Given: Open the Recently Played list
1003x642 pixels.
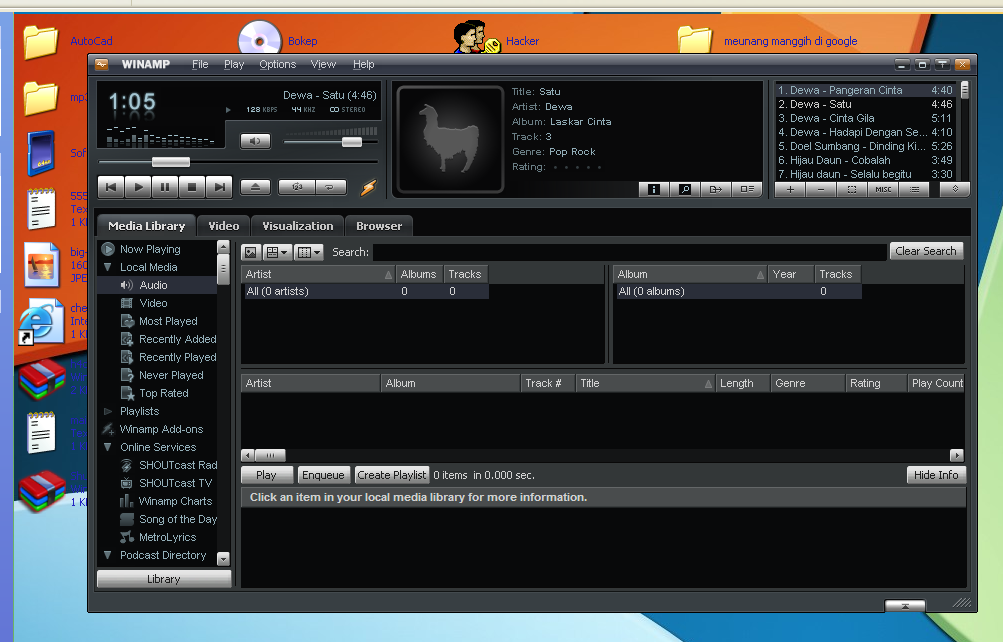Looking at the screenshot, I should [x=177, y=357].
